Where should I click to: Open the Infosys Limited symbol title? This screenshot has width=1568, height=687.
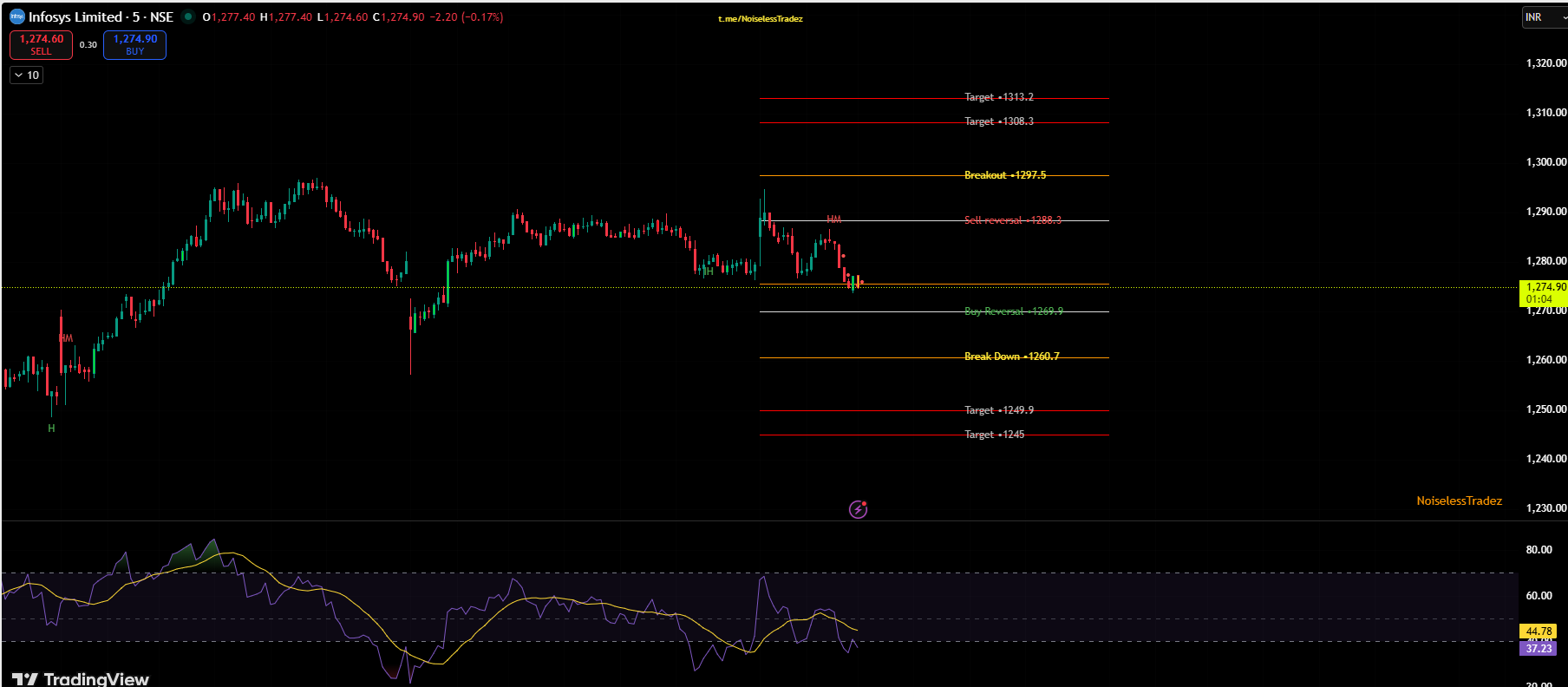click(x=101, y=16)
